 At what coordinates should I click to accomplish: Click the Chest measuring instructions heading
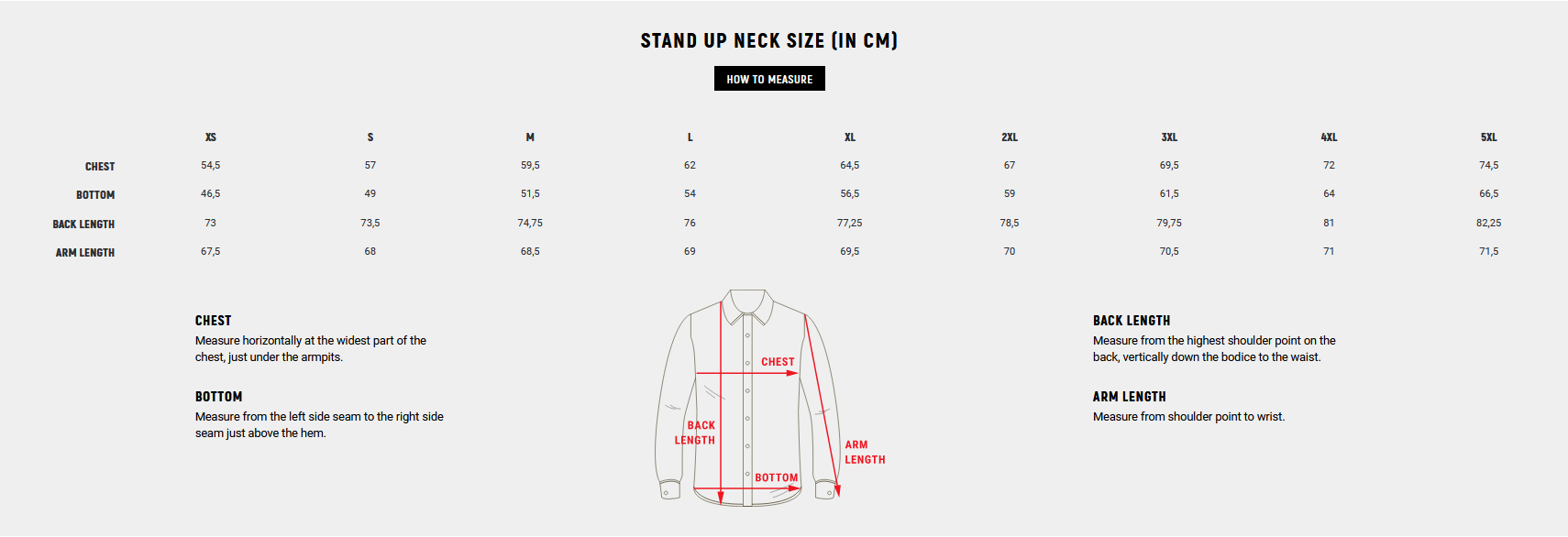click(213, 321)
